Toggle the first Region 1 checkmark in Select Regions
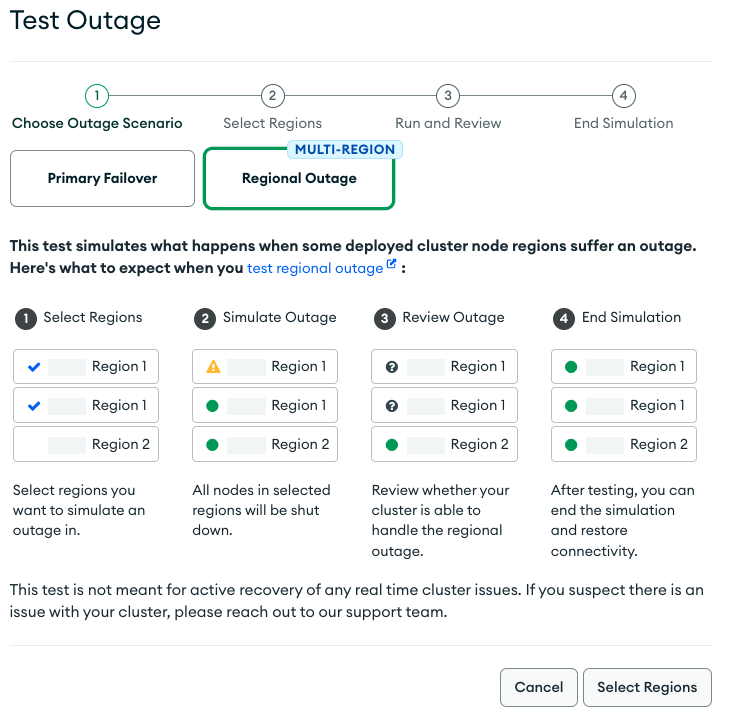This screenshot has height=716, width=729. (x=34, y=367)
